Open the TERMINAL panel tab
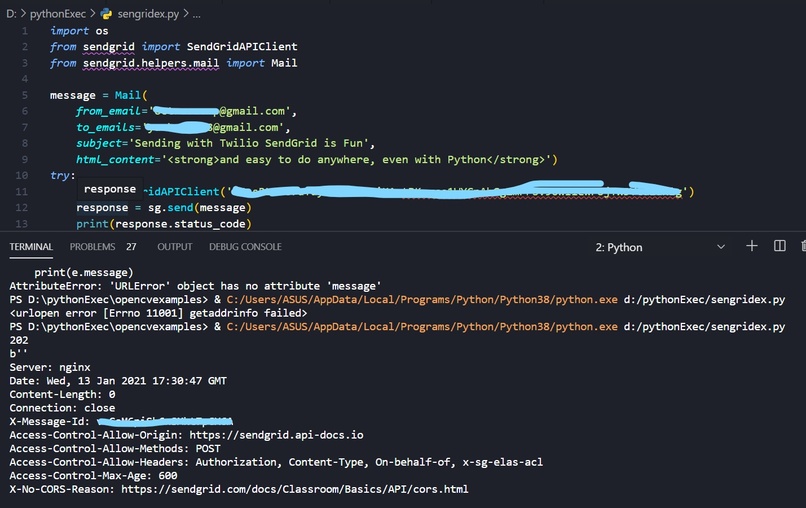The width and height of the screenshot is (806, 508). point(31,247)
